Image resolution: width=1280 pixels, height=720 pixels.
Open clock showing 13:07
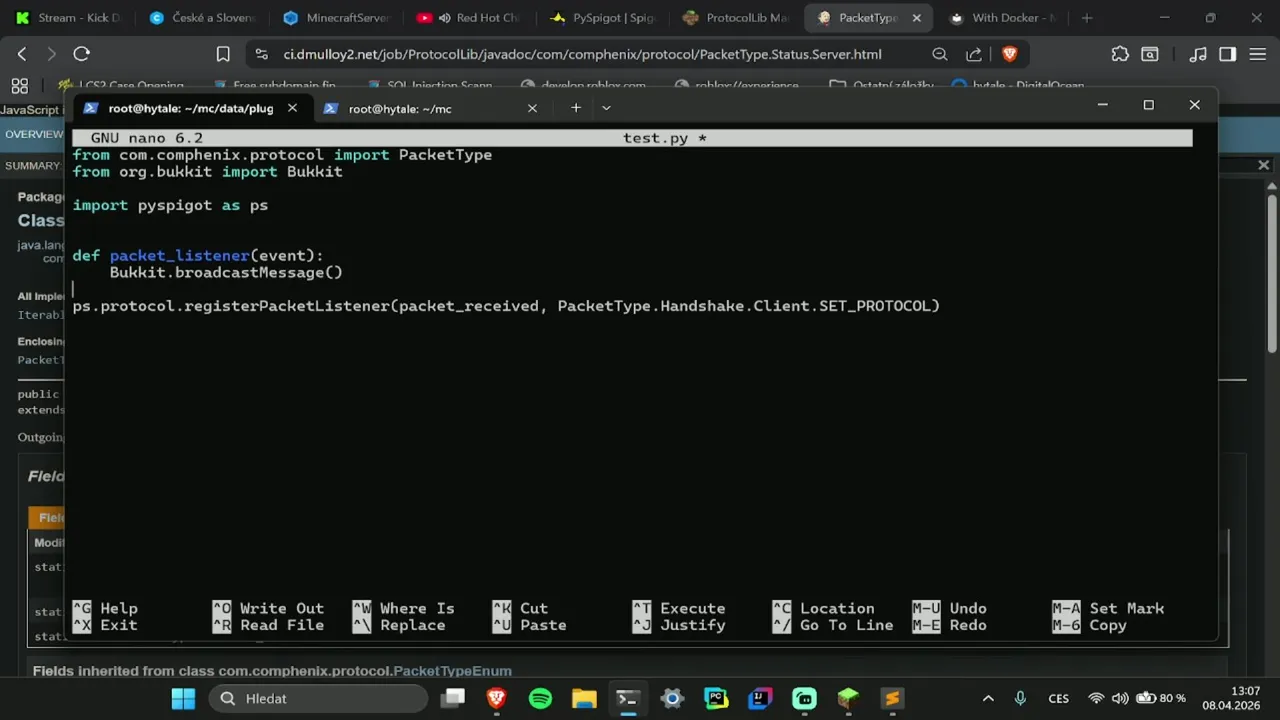[x=1231, y=698]
